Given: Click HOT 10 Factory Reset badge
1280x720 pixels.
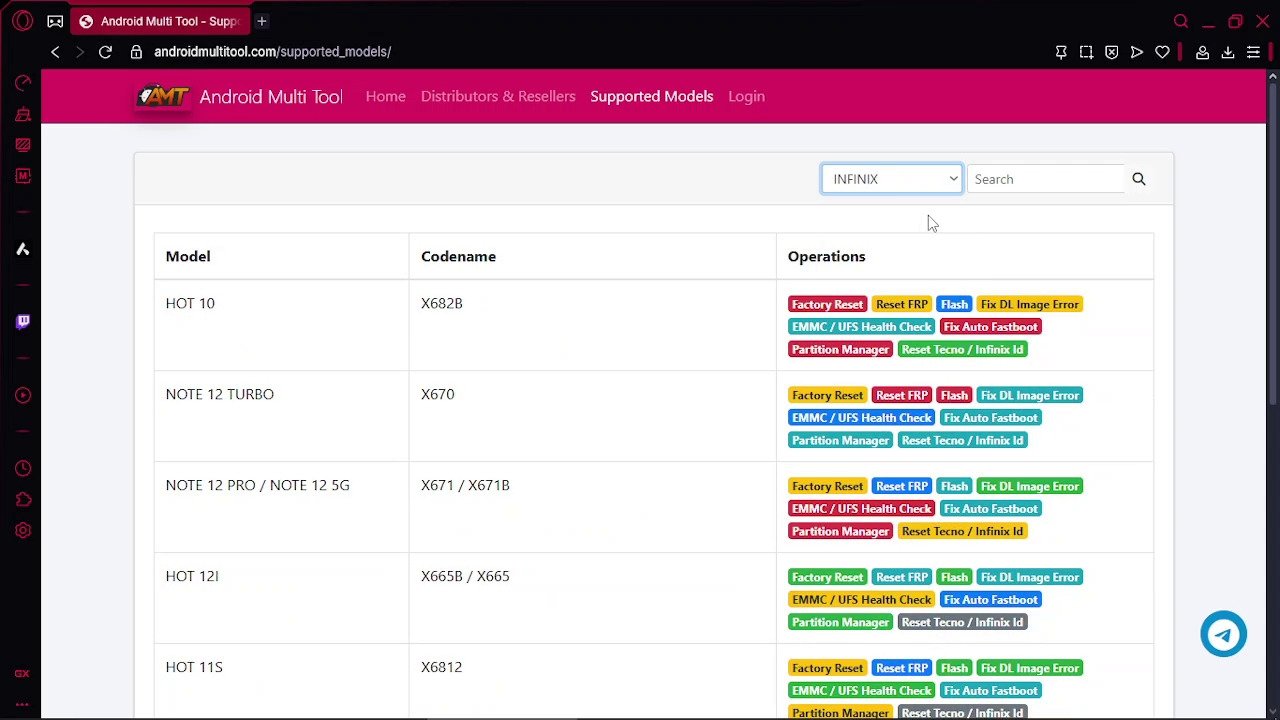Looking at the screenshot, I should click(827, 304).
